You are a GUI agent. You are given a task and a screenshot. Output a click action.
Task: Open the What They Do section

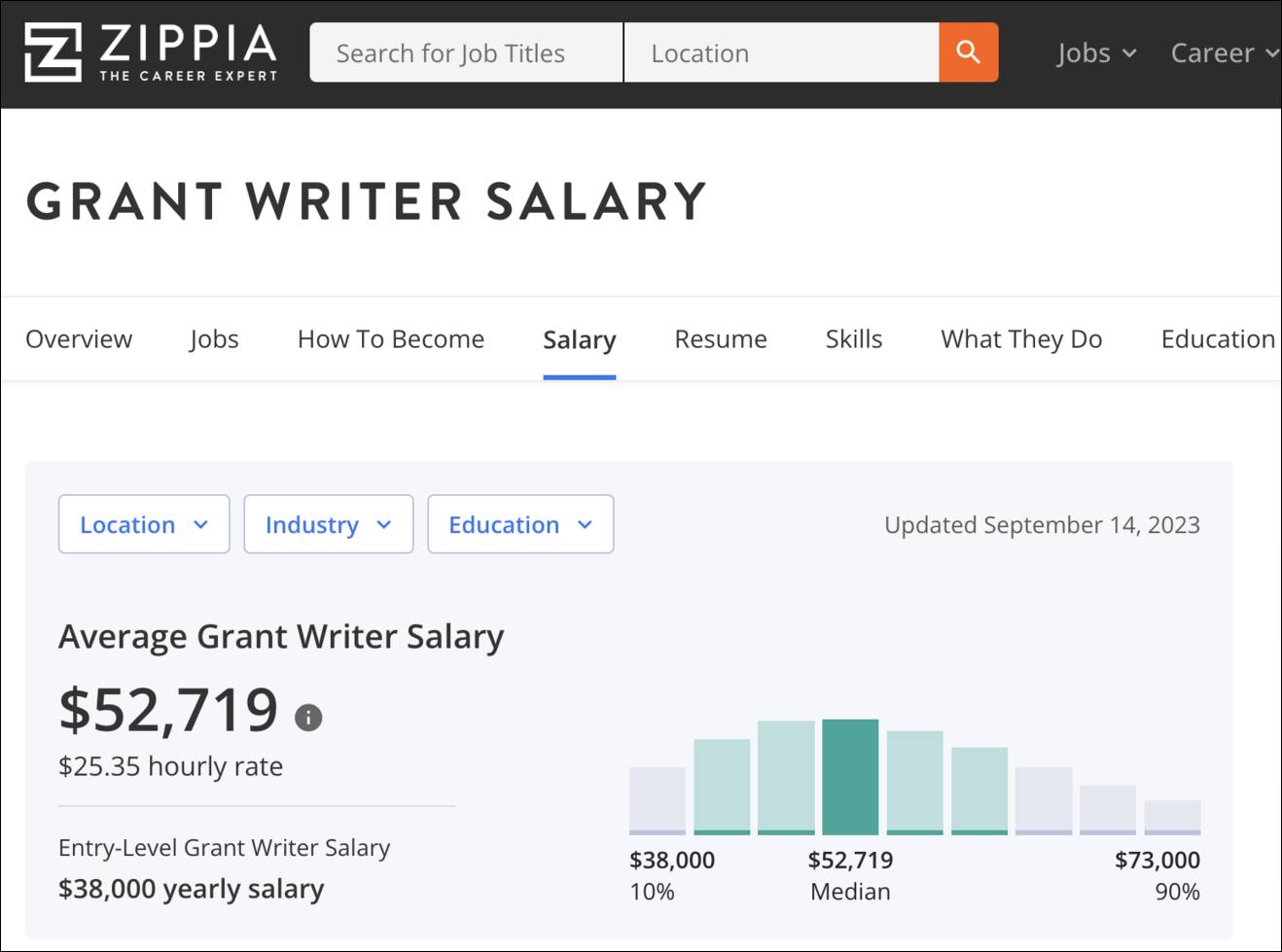[1020, 338]
